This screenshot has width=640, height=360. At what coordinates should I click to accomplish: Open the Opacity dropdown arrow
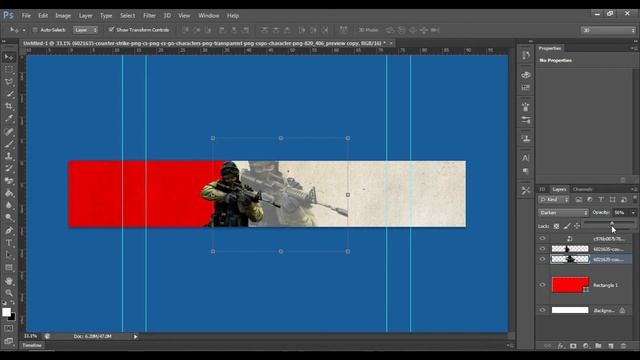coord(633,213)
